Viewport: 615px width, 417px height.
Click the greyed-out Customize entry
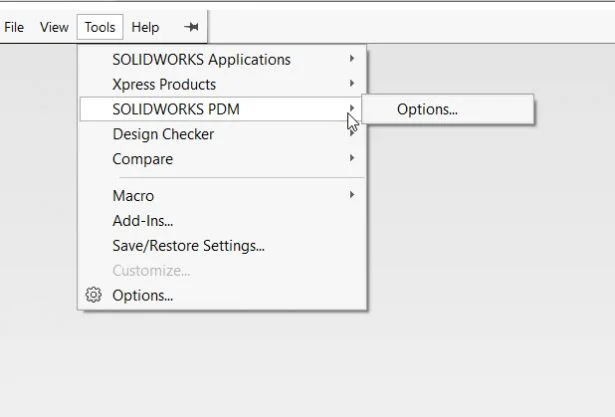pos(151,271)
